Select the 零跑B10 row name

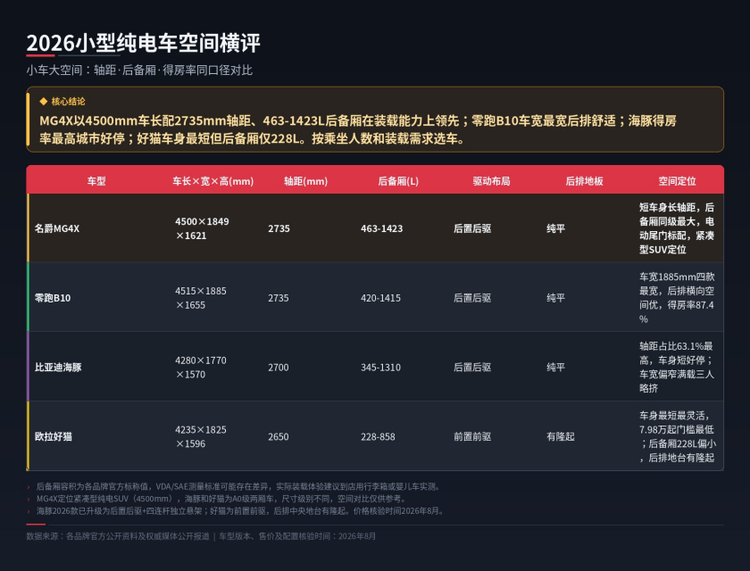pyautogui.click(x=53, y=298)
